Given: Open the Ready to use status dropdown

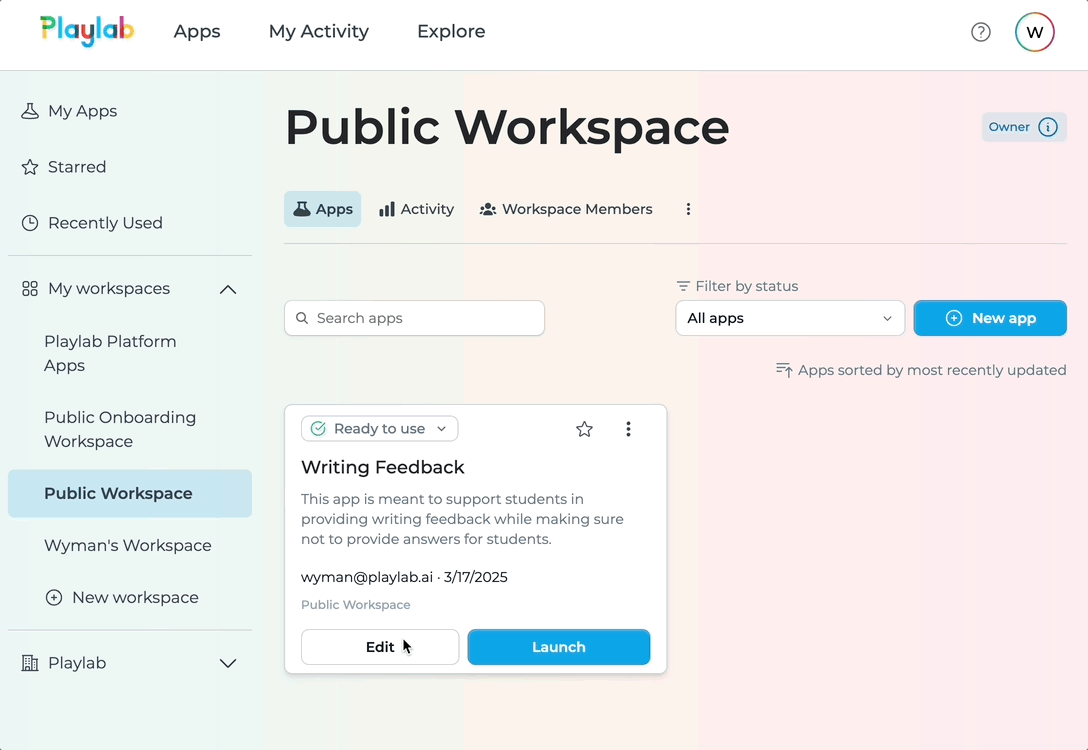Looking at the screenshot, I should tap(379, 428).
